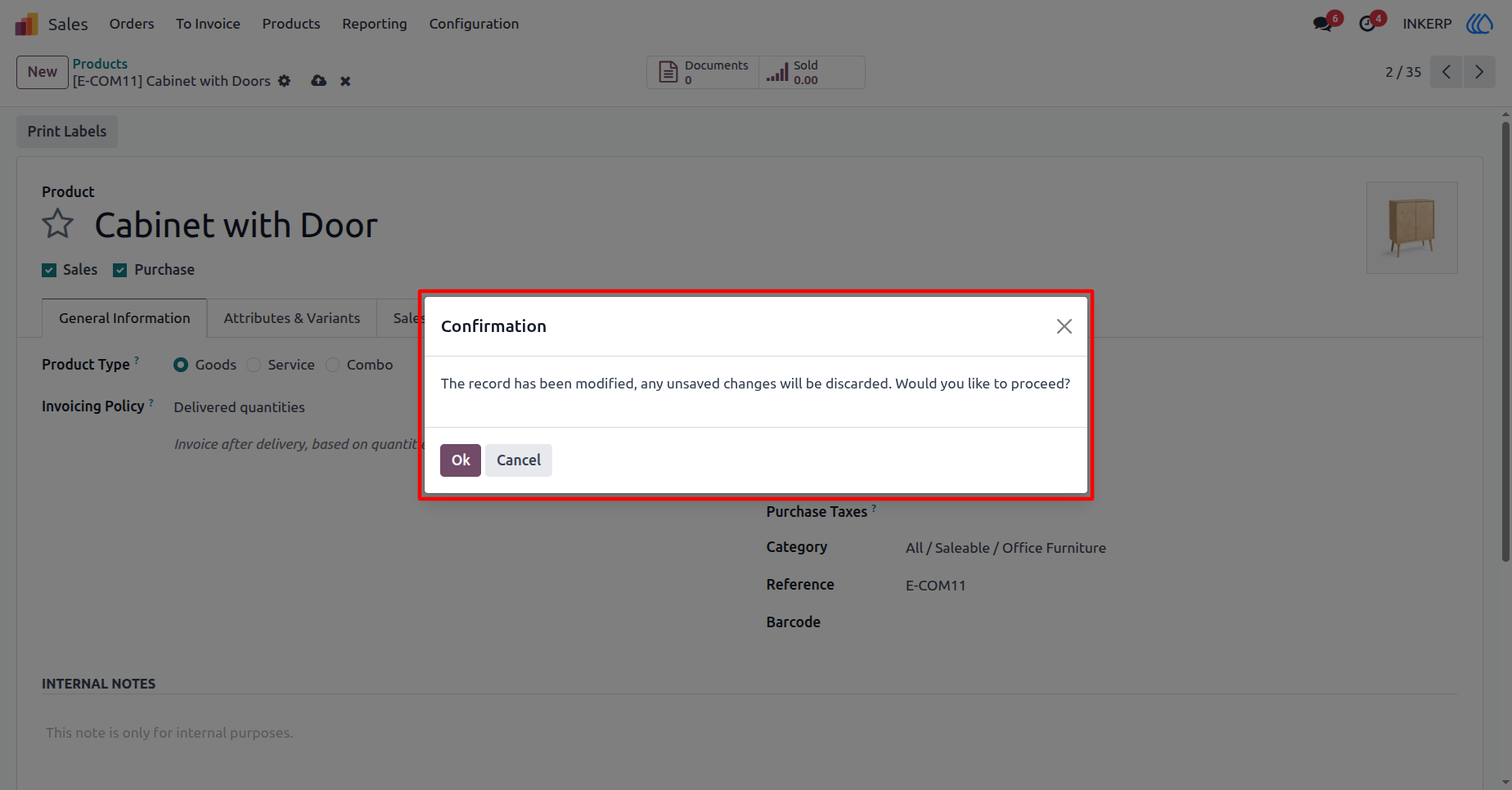Click the Sales app title text
Screen dimensions: 1512x790
pyautogui.click(x=68, y=24)
